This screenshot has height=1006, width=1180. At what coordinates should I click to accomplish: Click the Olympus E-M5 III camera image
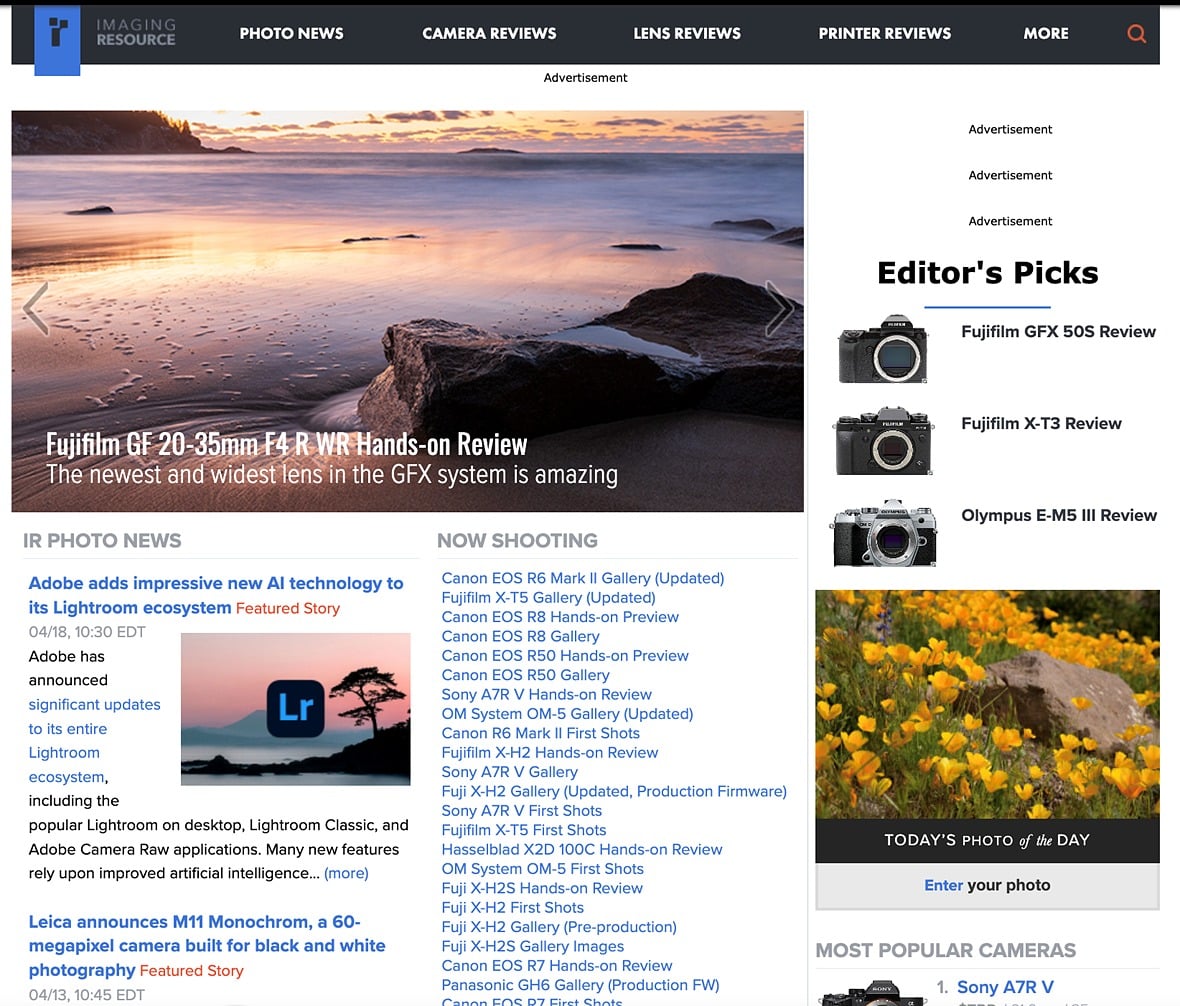point(883,533)
